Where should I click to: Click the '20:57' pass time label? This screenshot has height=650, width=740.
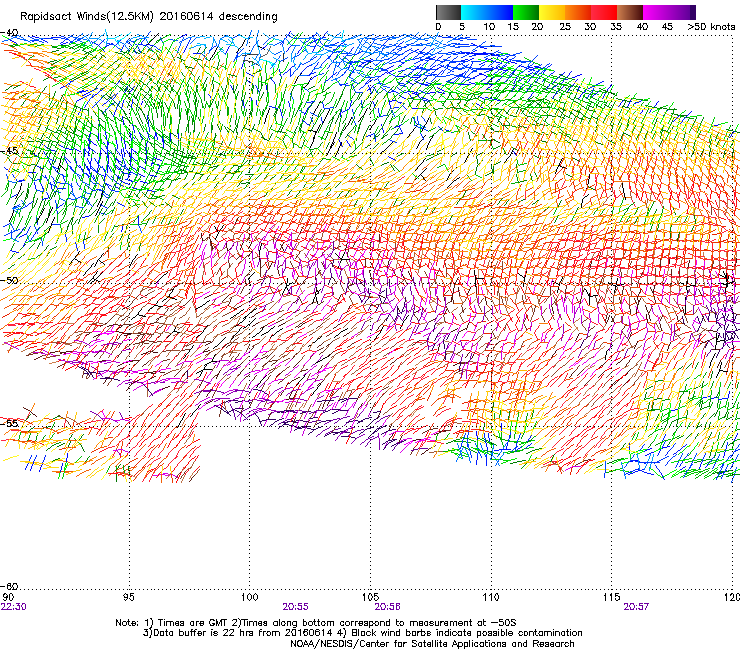click(x=636, y=607)
